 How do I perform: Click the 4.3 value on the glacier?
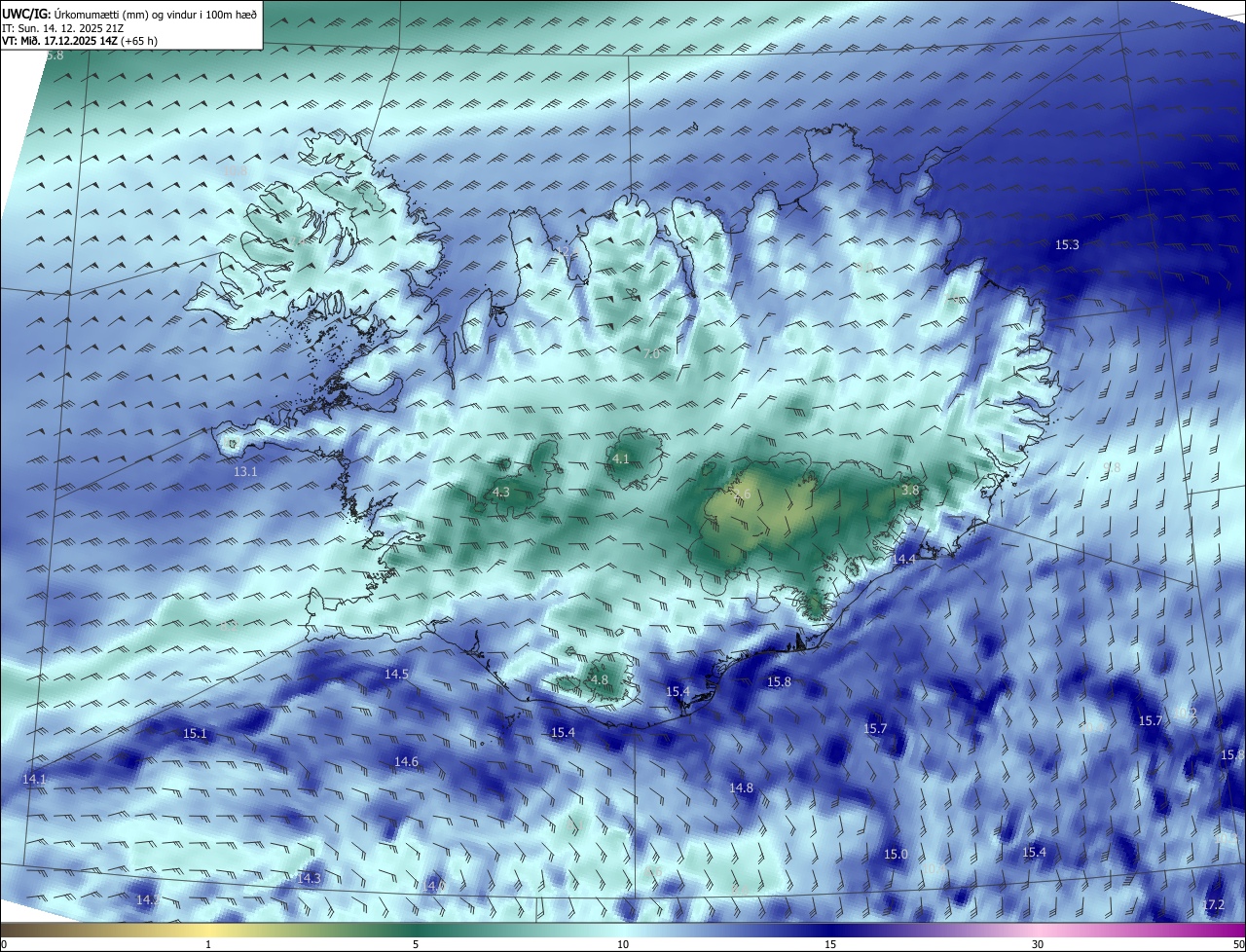(x=500, y=493)
